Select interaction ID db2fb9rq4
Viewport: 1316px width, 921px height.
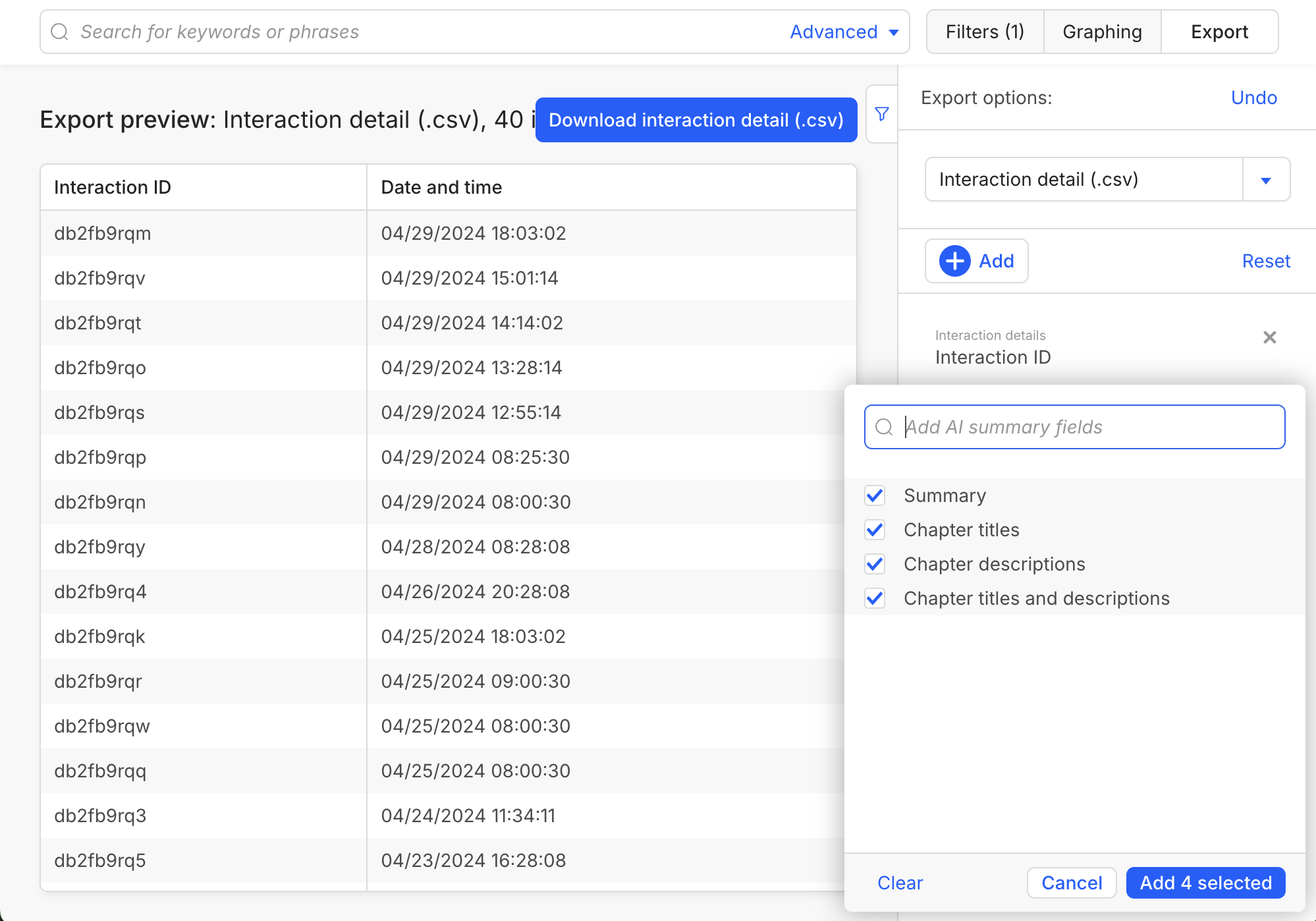click(x=100, y=592)
